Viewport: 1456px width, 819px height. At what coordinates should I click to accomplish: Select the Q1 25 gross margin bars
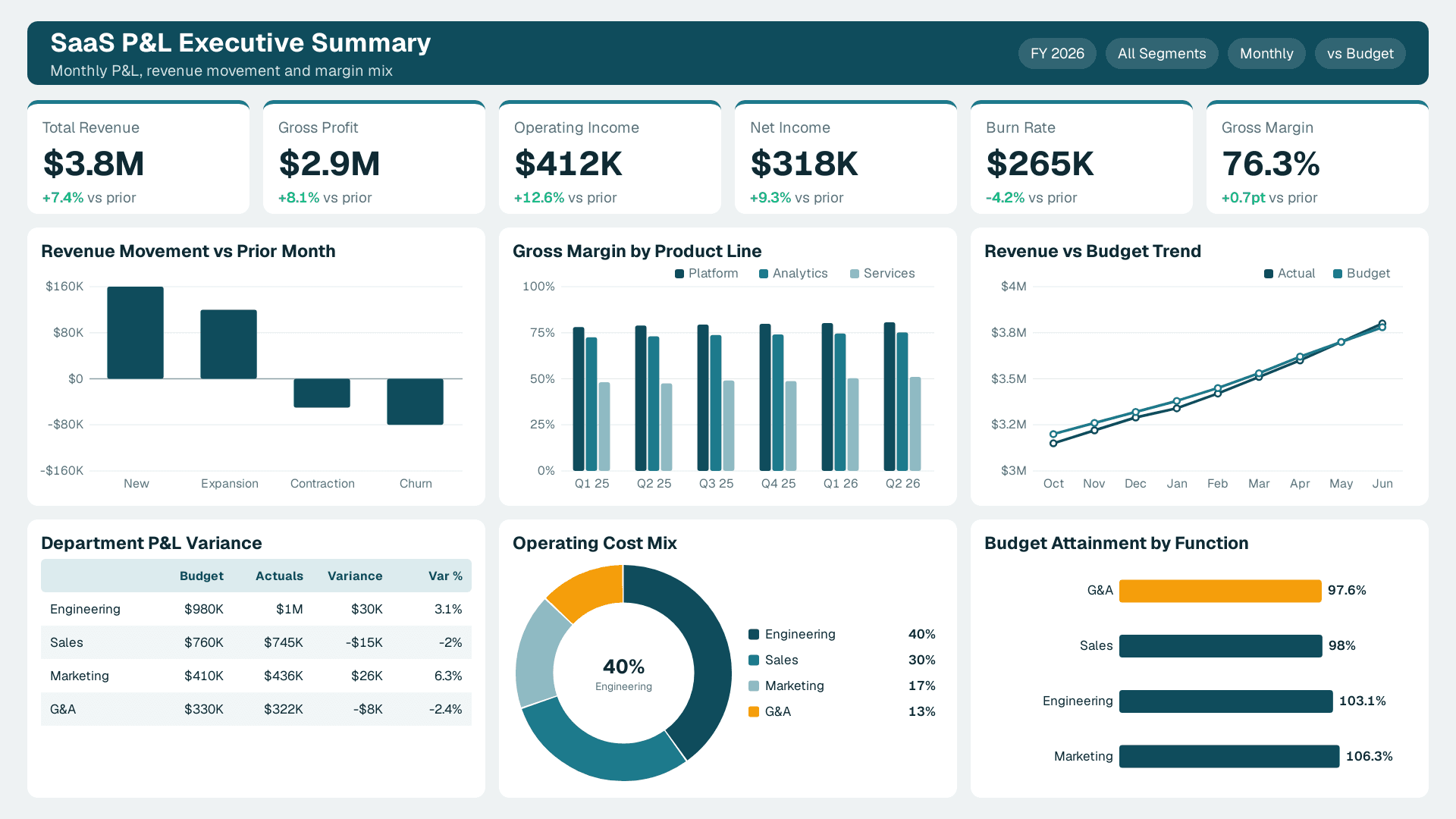tap(591, 399)
